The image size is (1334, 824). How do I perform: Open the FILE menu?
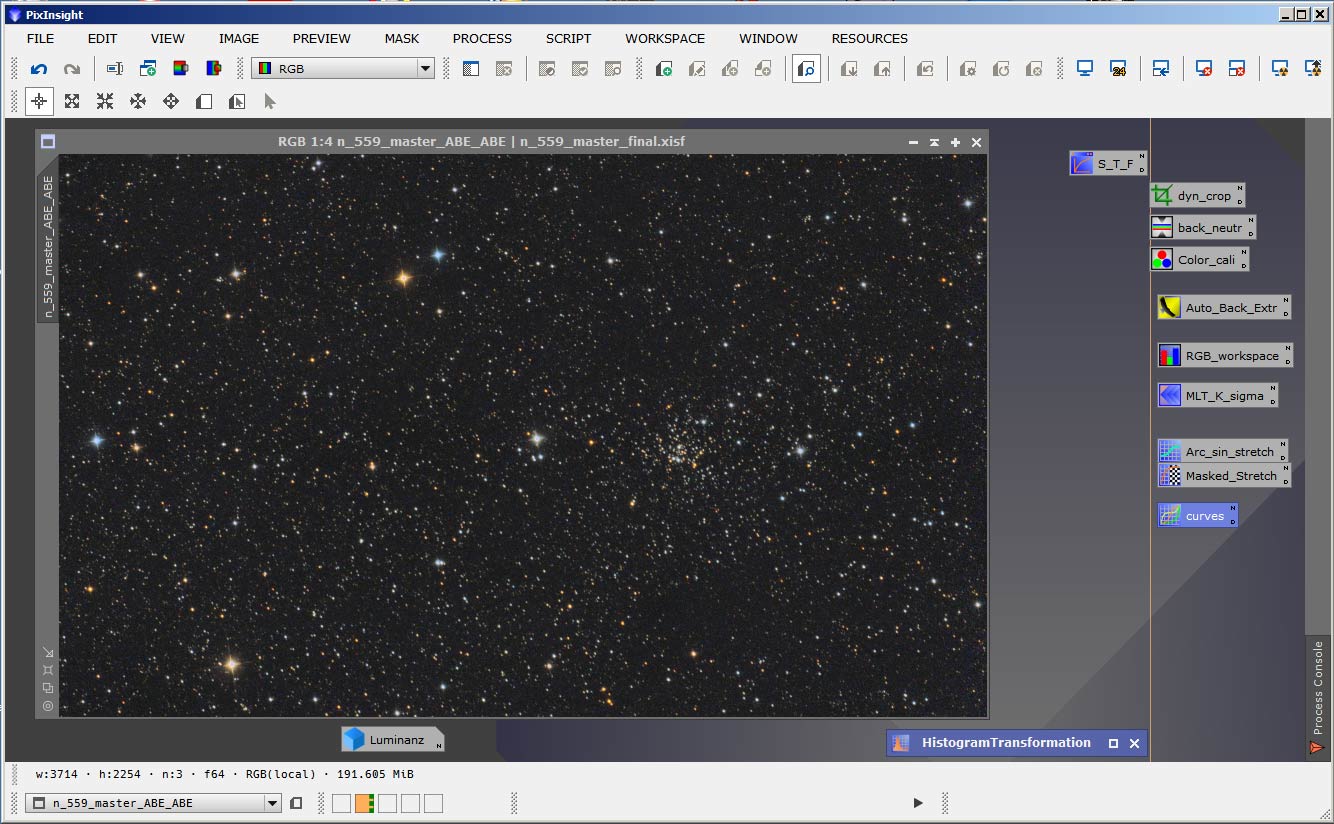[x=41, y=38]
